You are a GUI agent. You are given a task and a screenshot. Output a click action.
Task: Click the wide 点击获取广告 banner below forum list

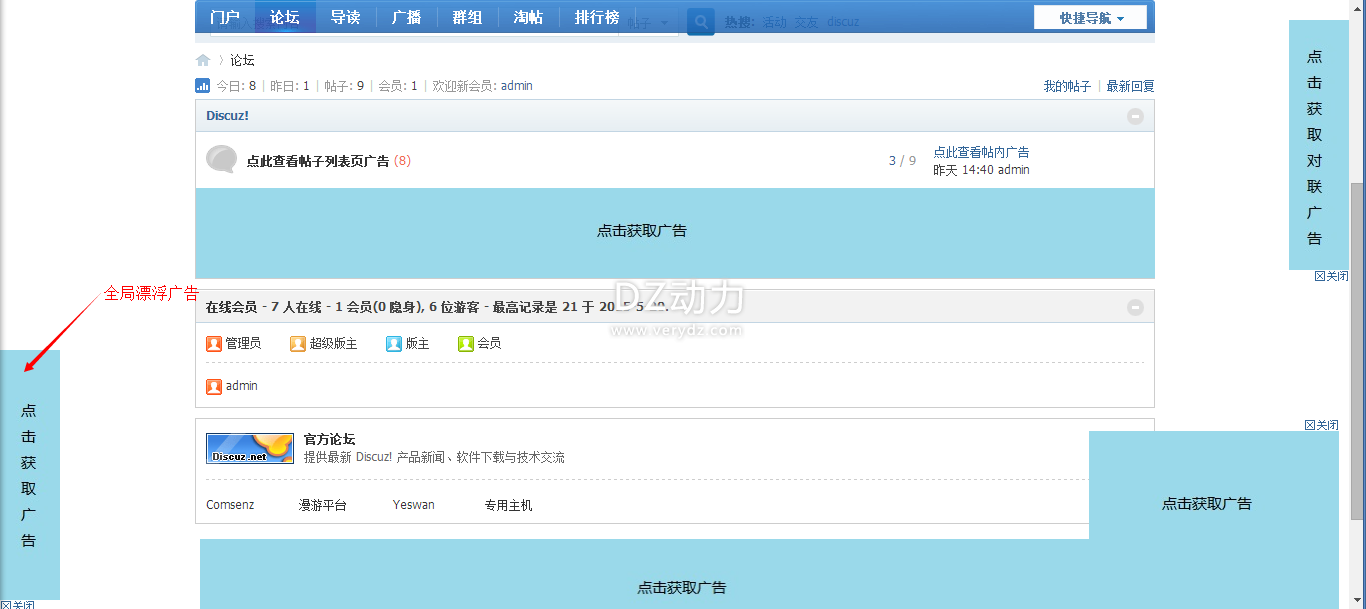[675, 231]
